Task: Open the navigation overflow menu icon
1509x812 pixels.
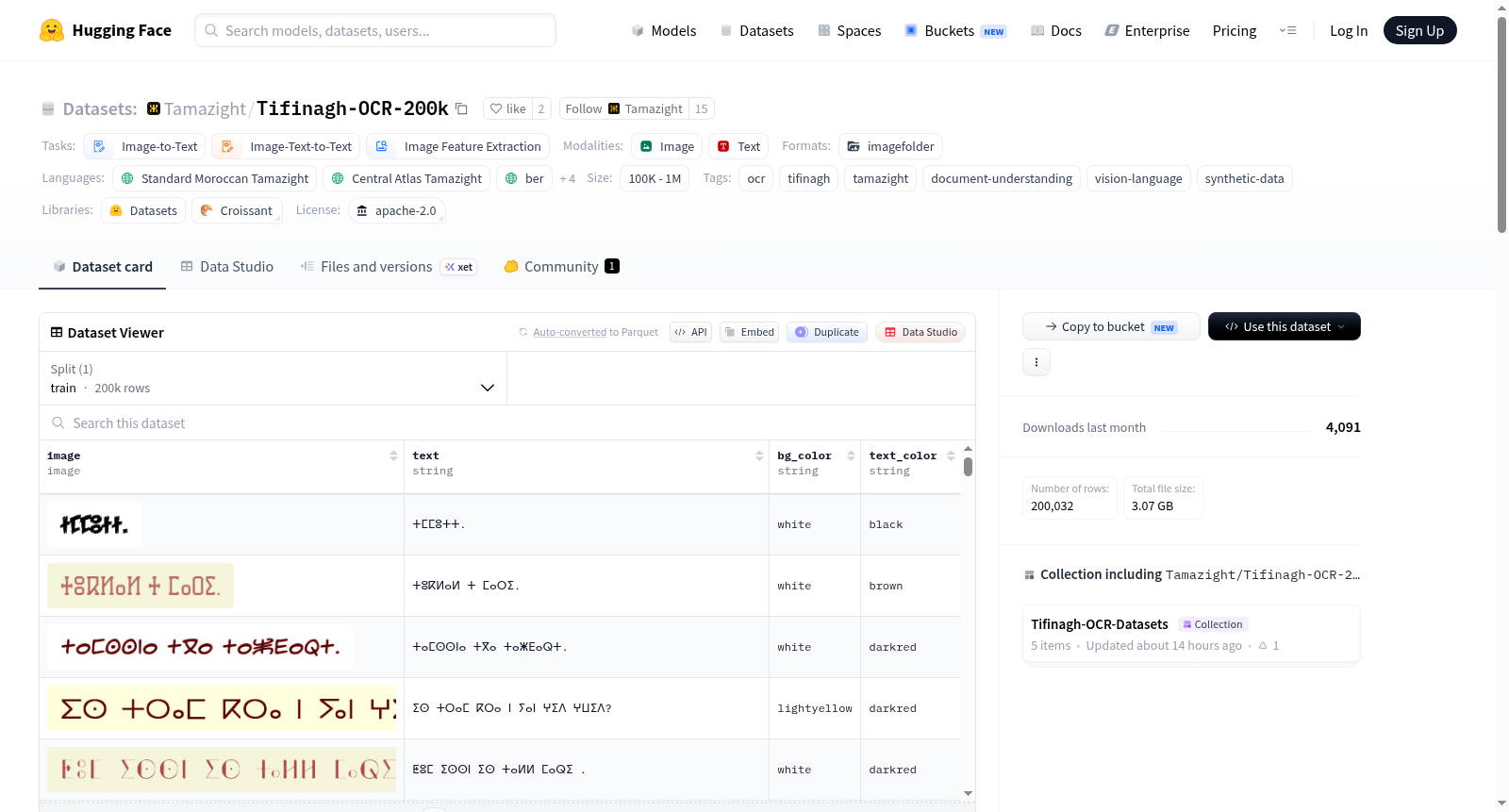Action: tap(1287, 30)
